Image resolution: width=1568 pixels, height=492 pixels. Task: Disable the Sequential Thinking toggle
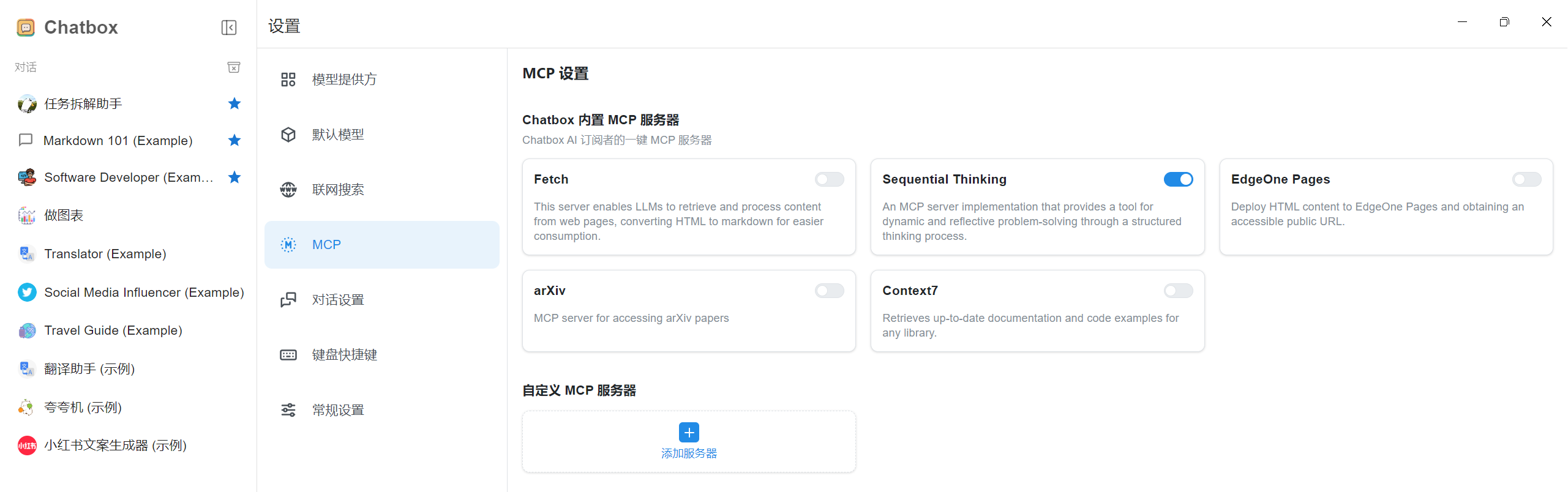click(x=1179, y=179)
